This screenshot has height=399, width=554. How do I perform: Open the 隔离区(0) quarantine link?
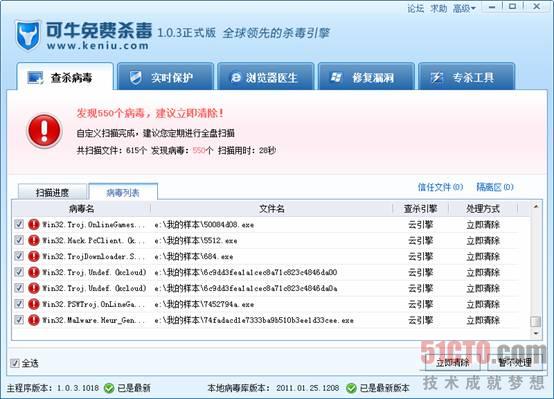click(495, 187)
